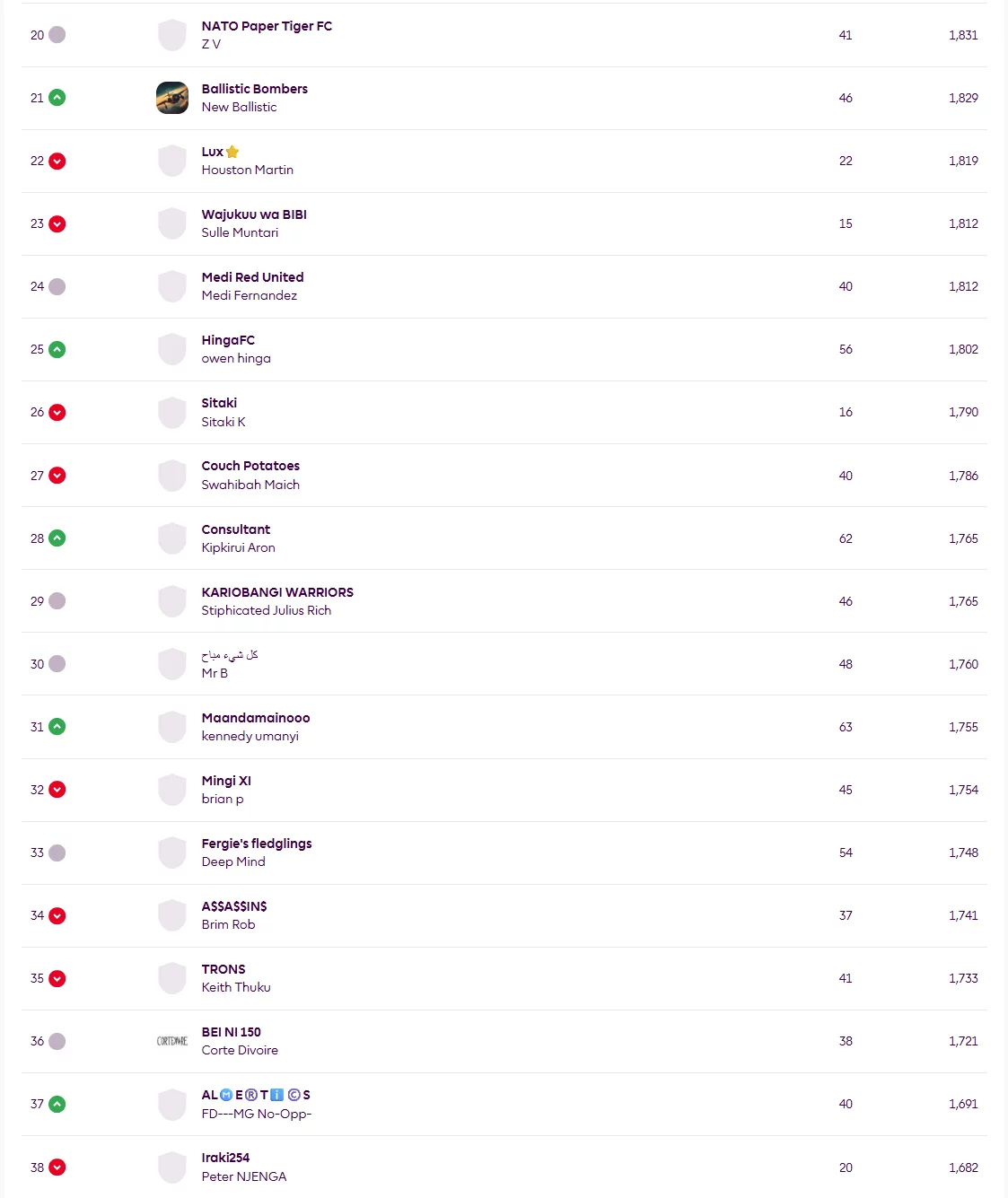Image resolution: width=1008 pixels, height=1198 pixels.
Task: Open Wajukuu wa BIBI team page
Action: 254,214
